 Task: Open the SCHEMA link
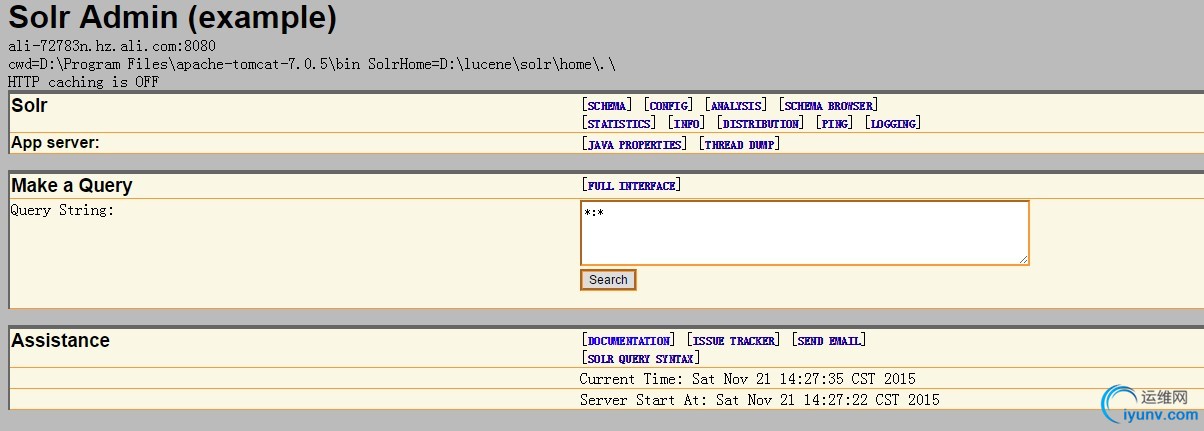click(607, 105)
